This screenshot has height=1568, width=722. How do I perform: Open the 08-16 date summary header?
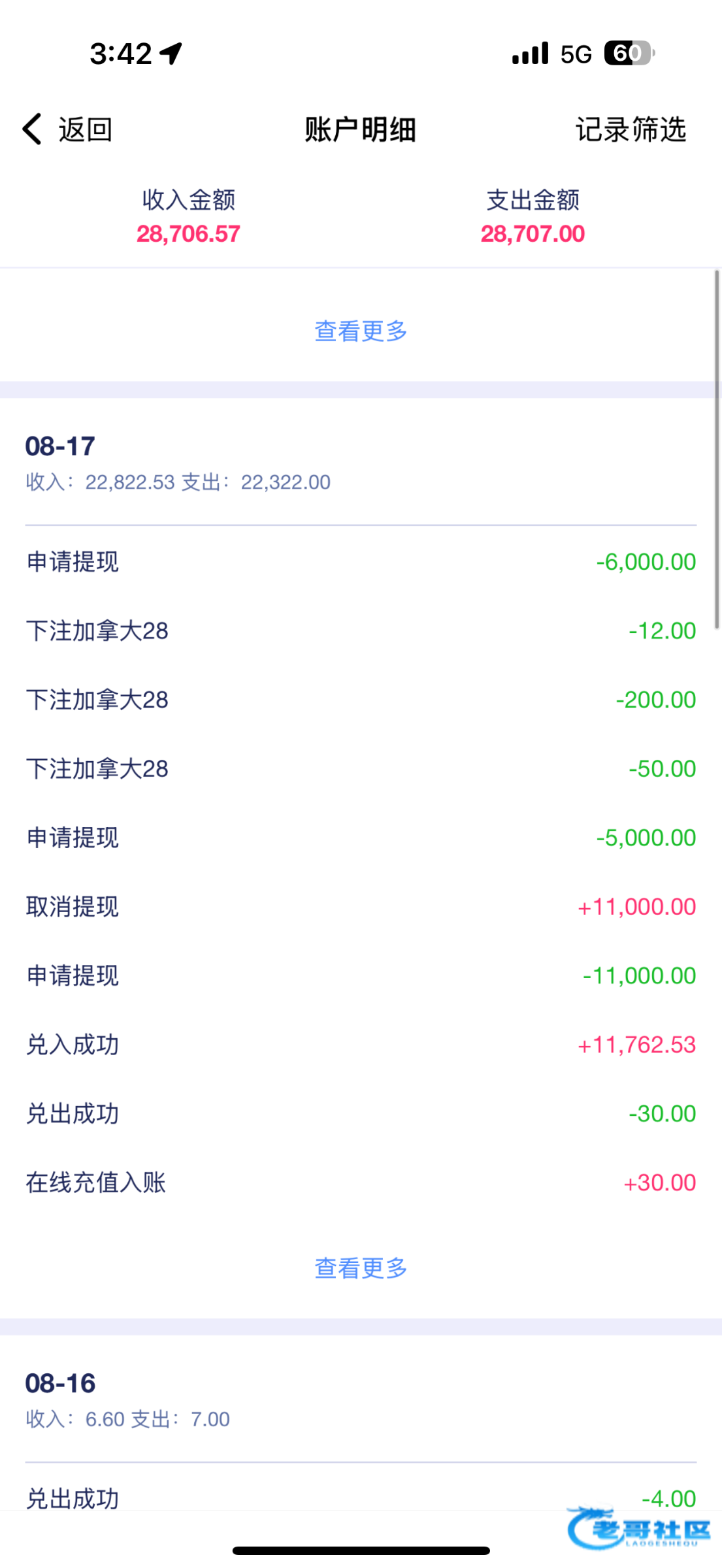[x=127, y=1400]
